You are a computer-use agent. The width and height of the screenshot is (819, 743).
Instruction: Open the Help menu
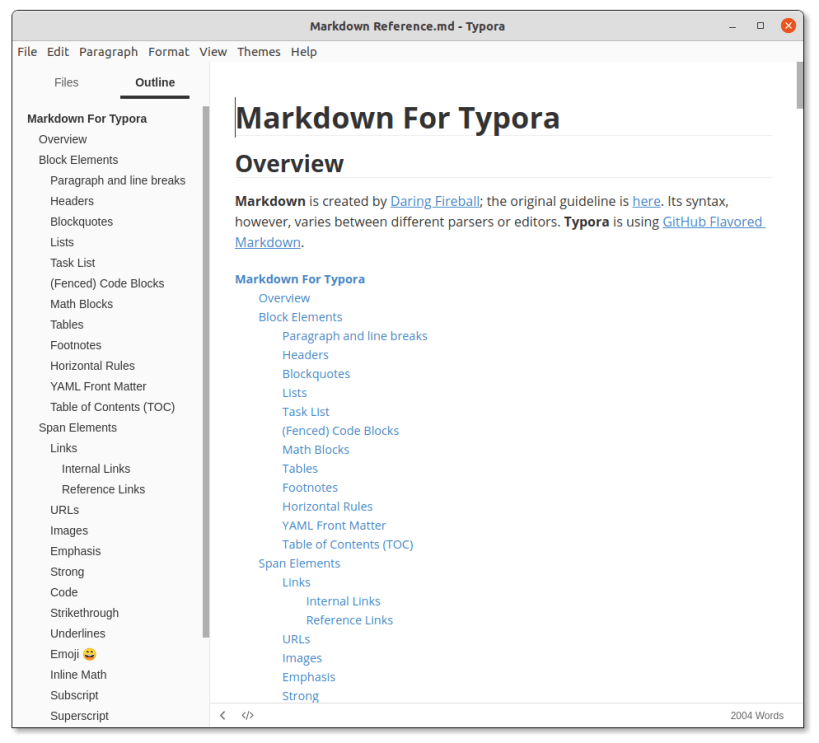tap(304, 52)
